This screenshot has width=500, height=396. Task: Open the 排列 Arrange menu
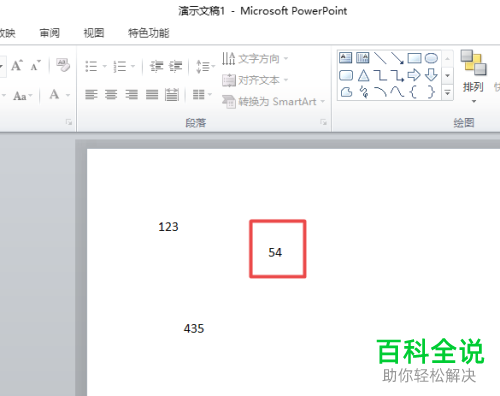tap(473, 77)
